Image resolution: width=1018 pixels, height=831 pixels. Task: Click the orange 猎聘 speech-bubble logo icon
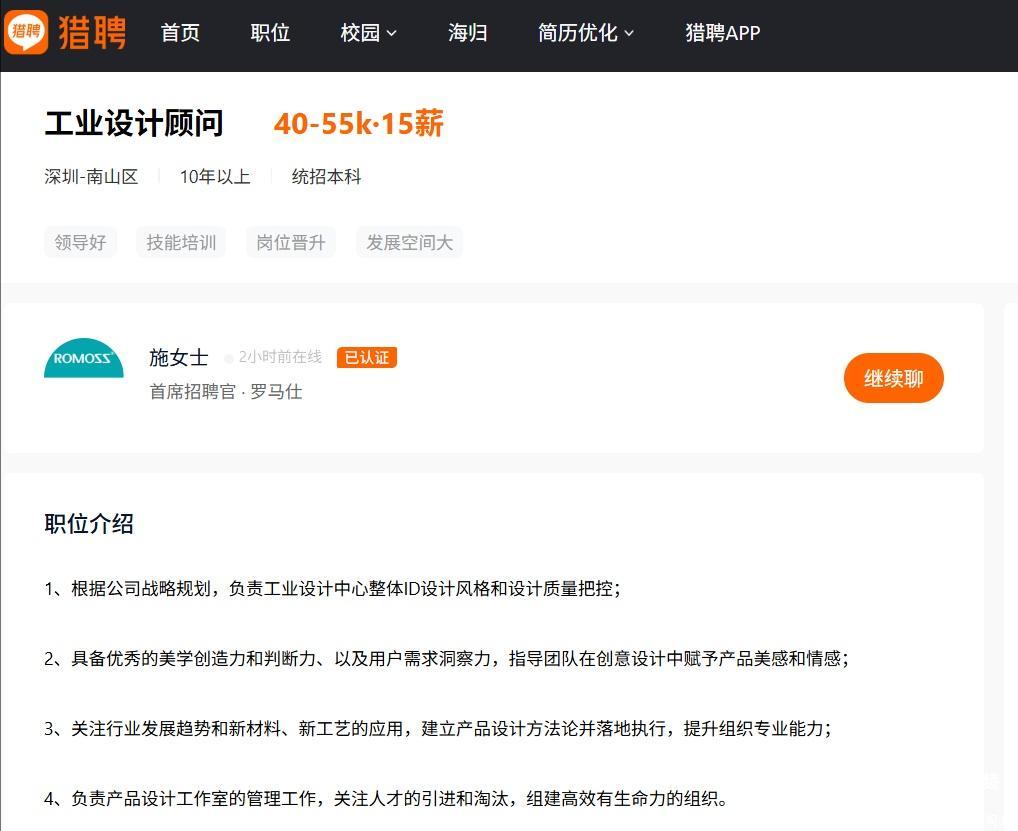25,32
